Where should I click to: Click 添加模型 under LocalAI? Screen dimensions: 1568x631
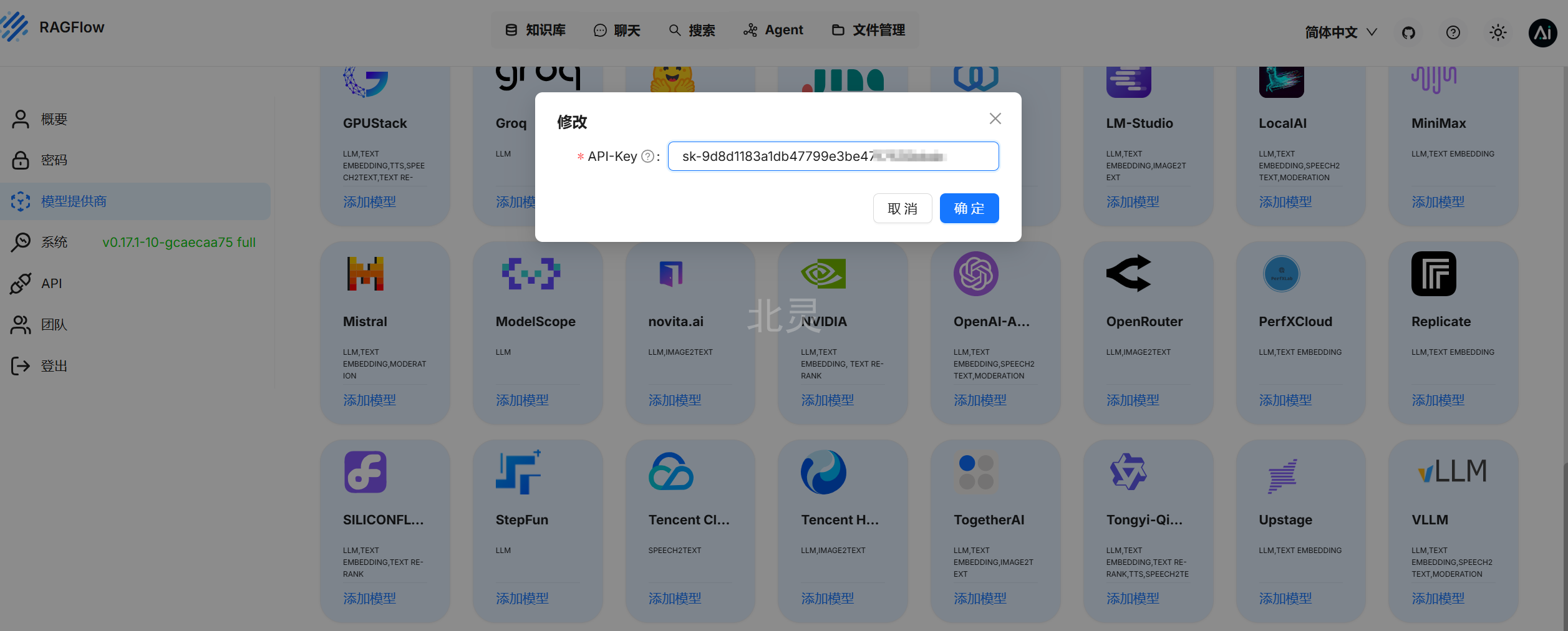click(x=1285, y=202)
